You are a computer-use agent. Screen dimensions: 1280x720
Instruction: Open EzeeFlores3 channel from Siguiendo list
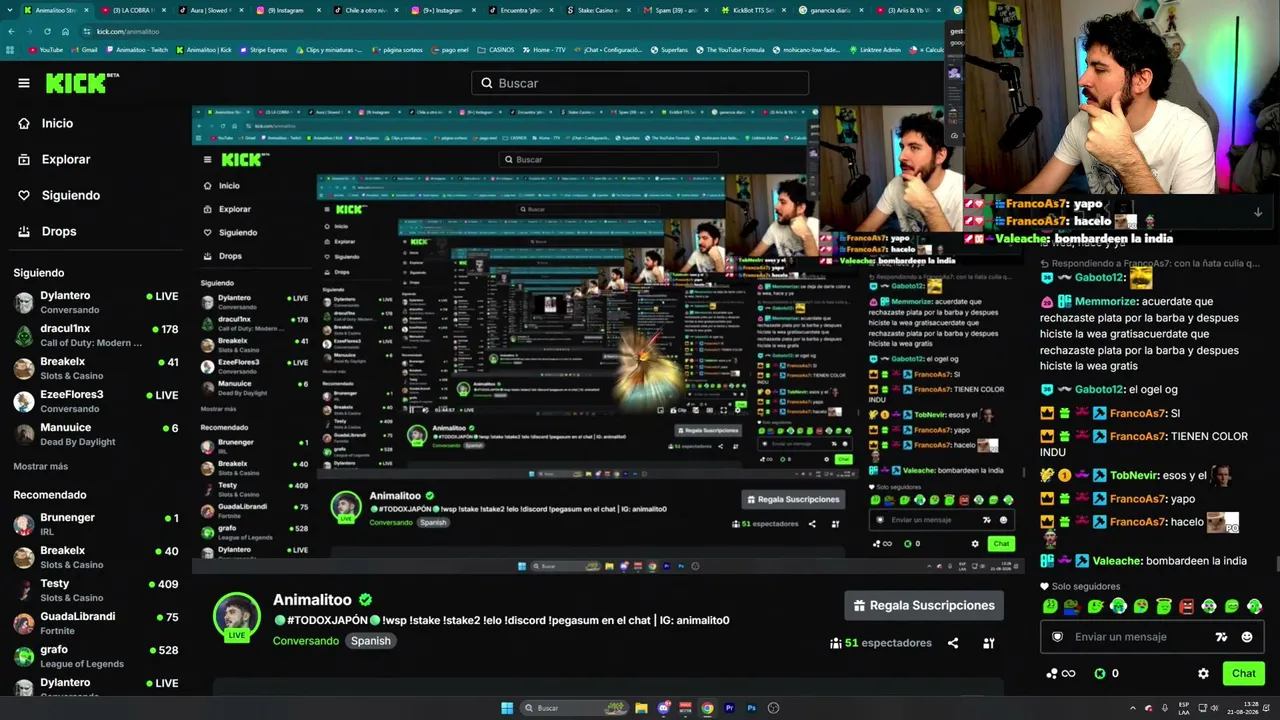[x=95, y=401]
